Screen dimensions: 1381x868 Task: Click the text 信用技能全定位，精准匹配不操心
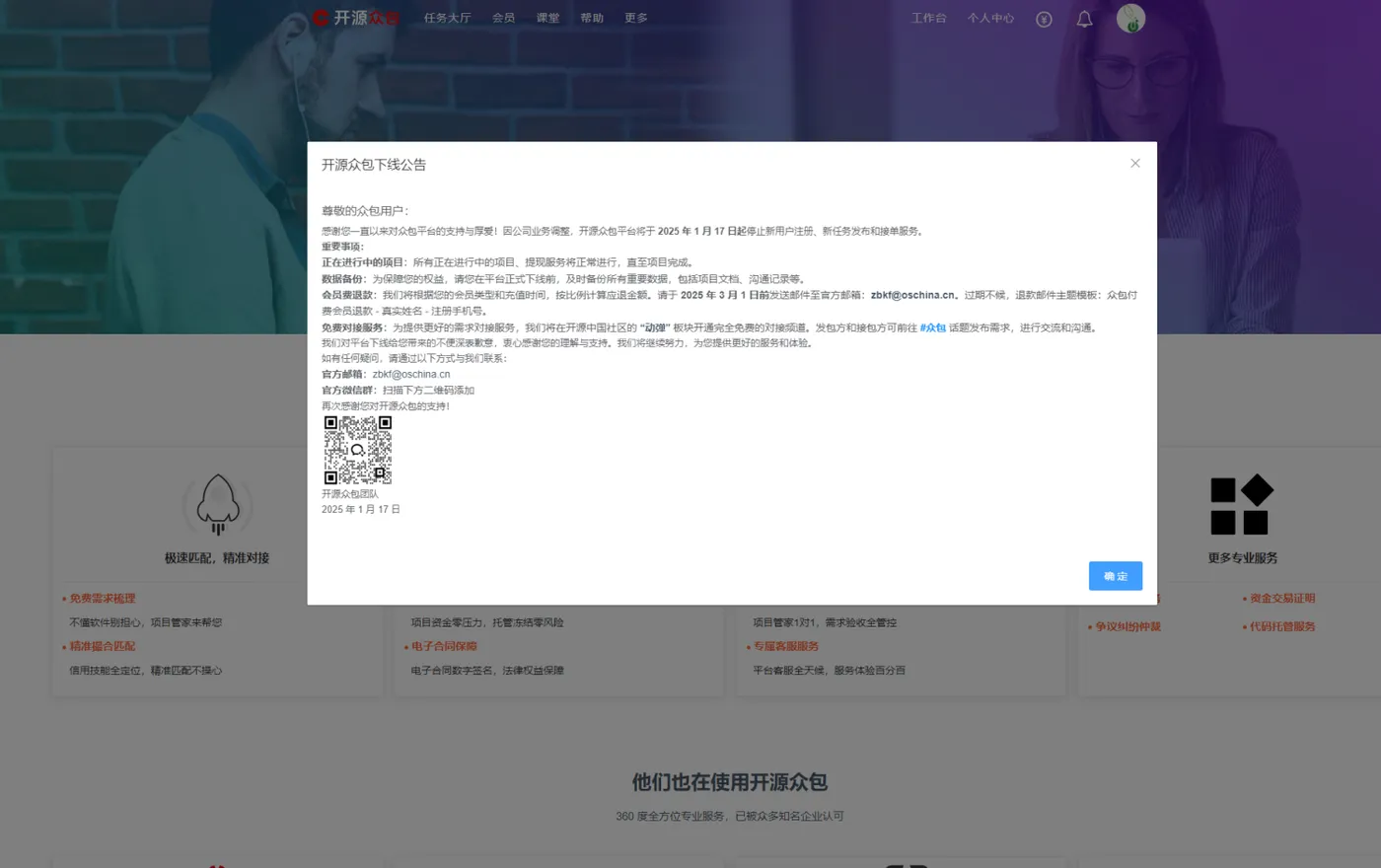pos(146,671)
